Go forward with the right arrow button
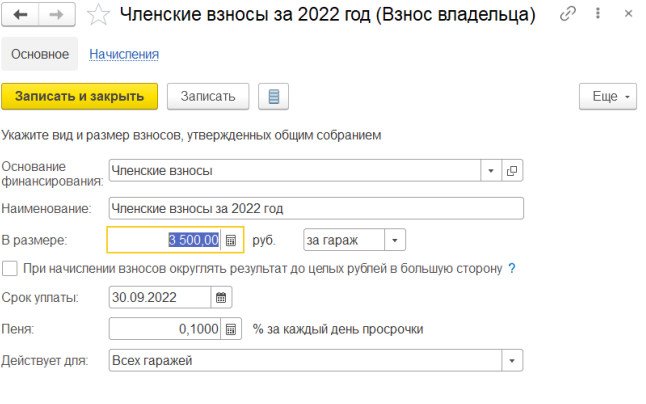This screenshot has height=404, width=646. point(57,14)
